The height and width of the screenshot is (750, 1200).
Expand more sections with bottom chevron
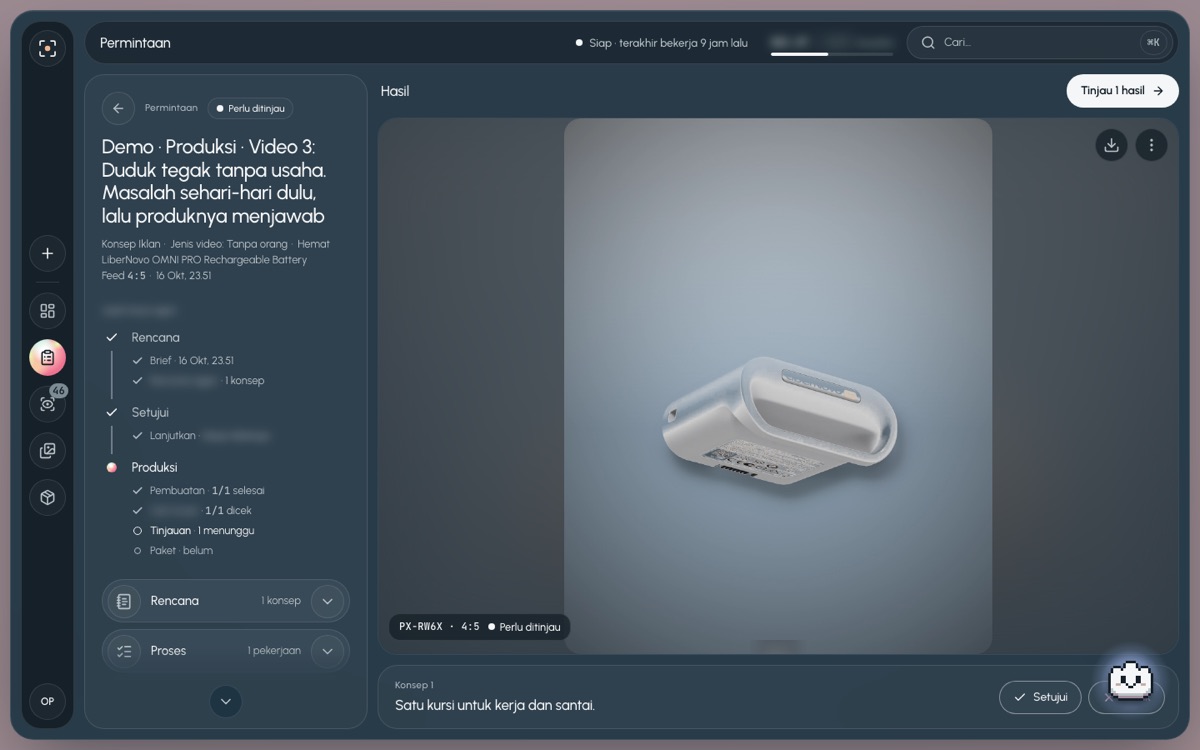pyautogui.click(x=226, y=702)
